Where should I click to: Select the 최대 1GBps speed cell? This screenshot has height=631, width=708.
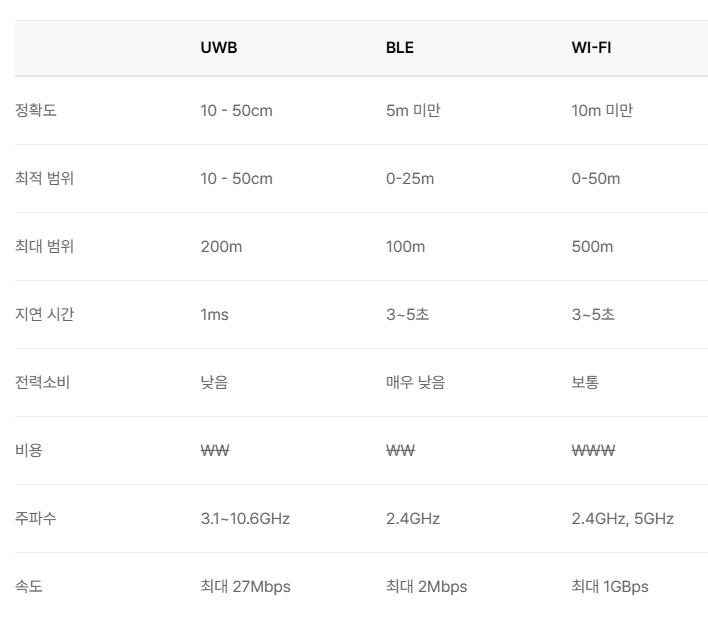(x=609, y=586)
